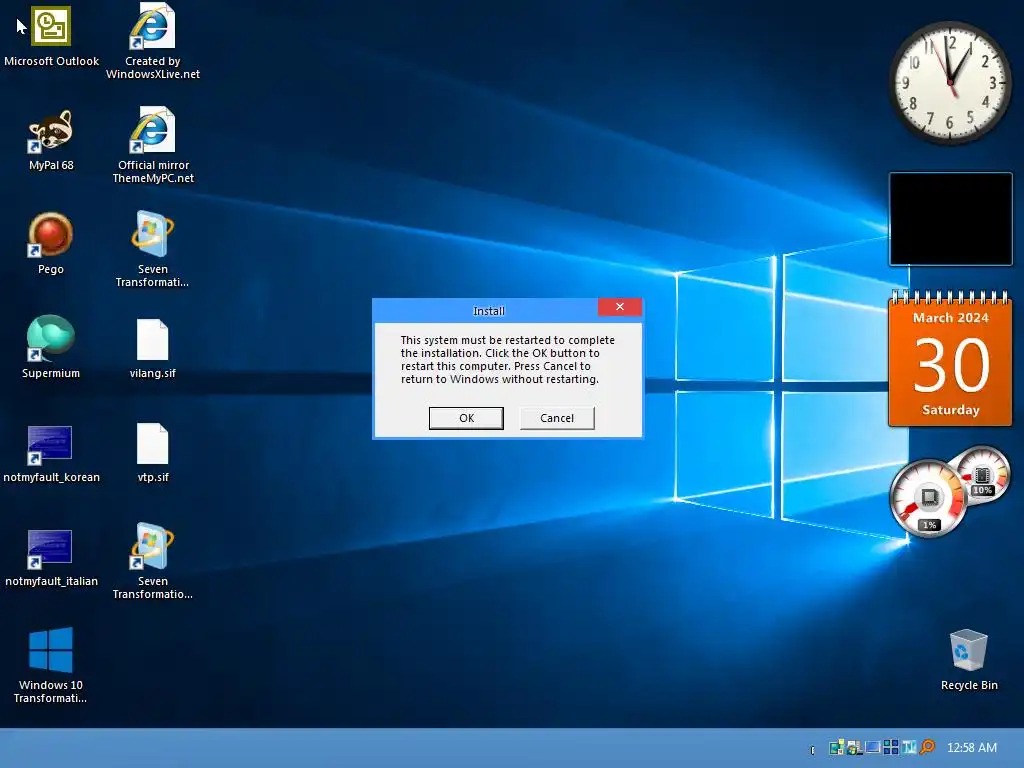Image resolution: width=1024 pixels, height=768 pixels.
Task: Click the black slideshow gadget
Action: click(x=950, y=219)
